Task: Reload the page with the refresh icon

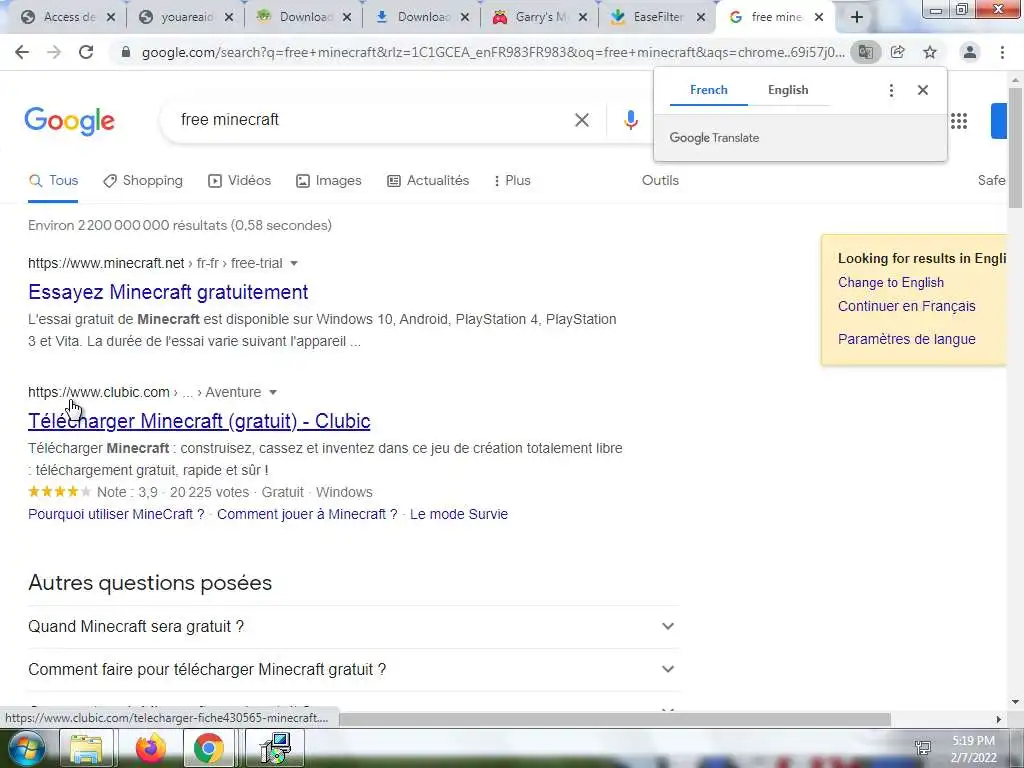Action: [86, 52]
